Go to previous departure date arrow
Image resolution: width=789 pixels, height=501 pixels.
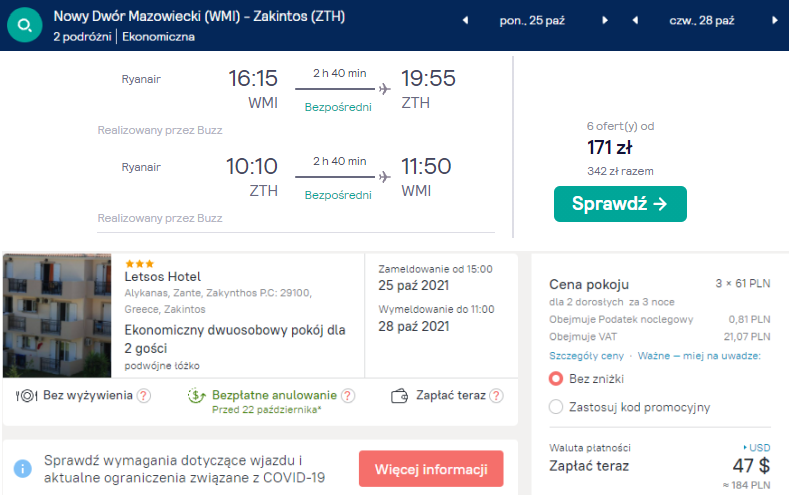465,20
